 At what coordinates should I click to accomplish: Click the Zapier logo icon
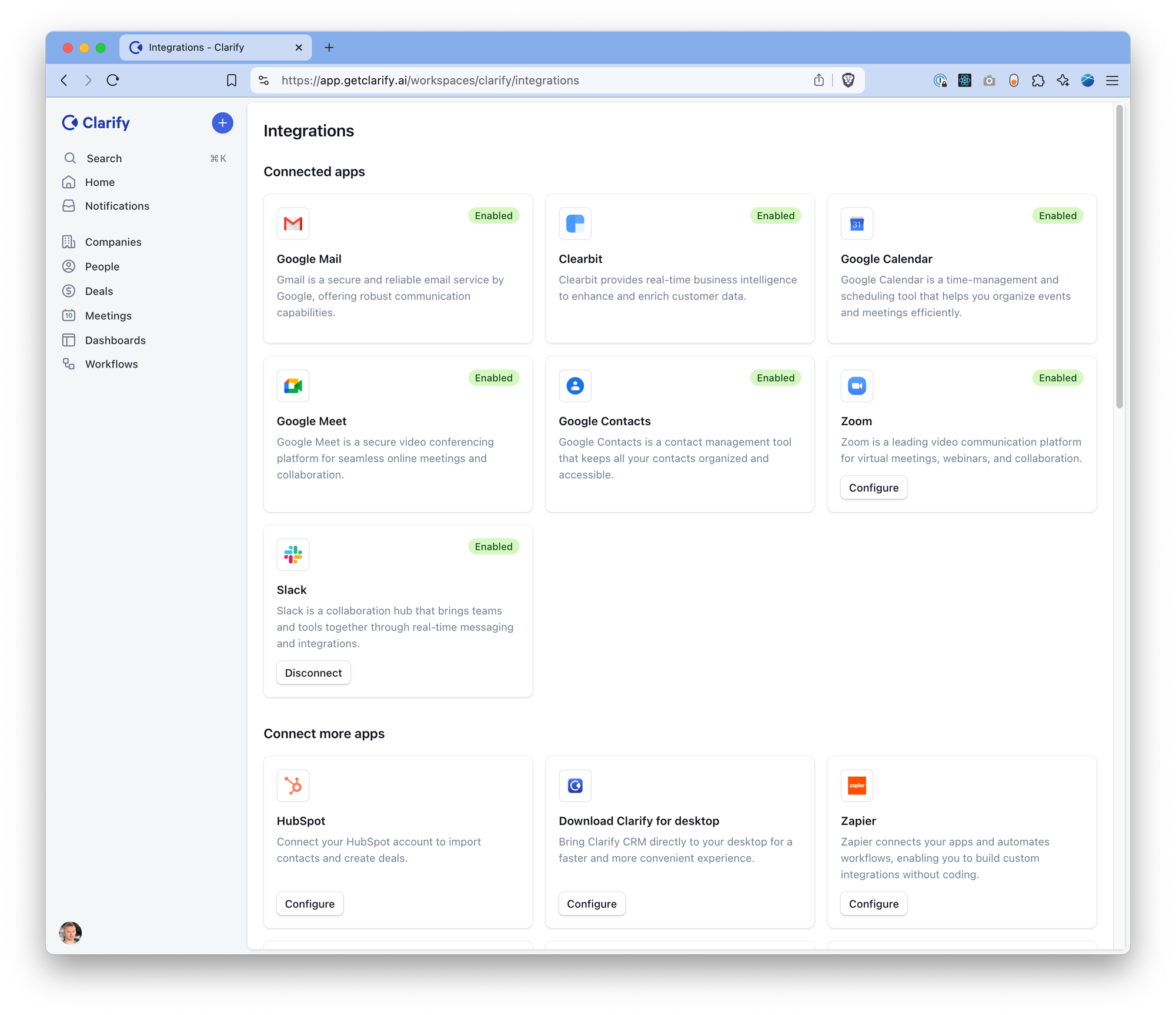857,786
